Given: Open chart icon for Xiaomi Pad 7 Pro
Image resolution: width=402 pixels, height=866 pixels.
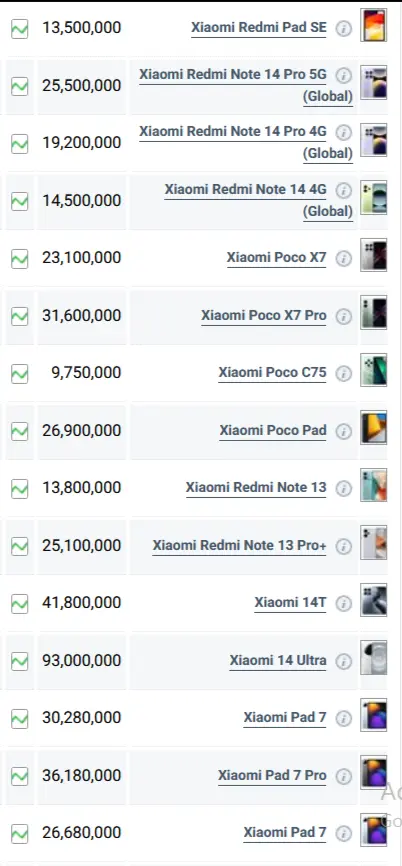Looking at the screenshot, I should pyautogui.click(x=19, y=776).
